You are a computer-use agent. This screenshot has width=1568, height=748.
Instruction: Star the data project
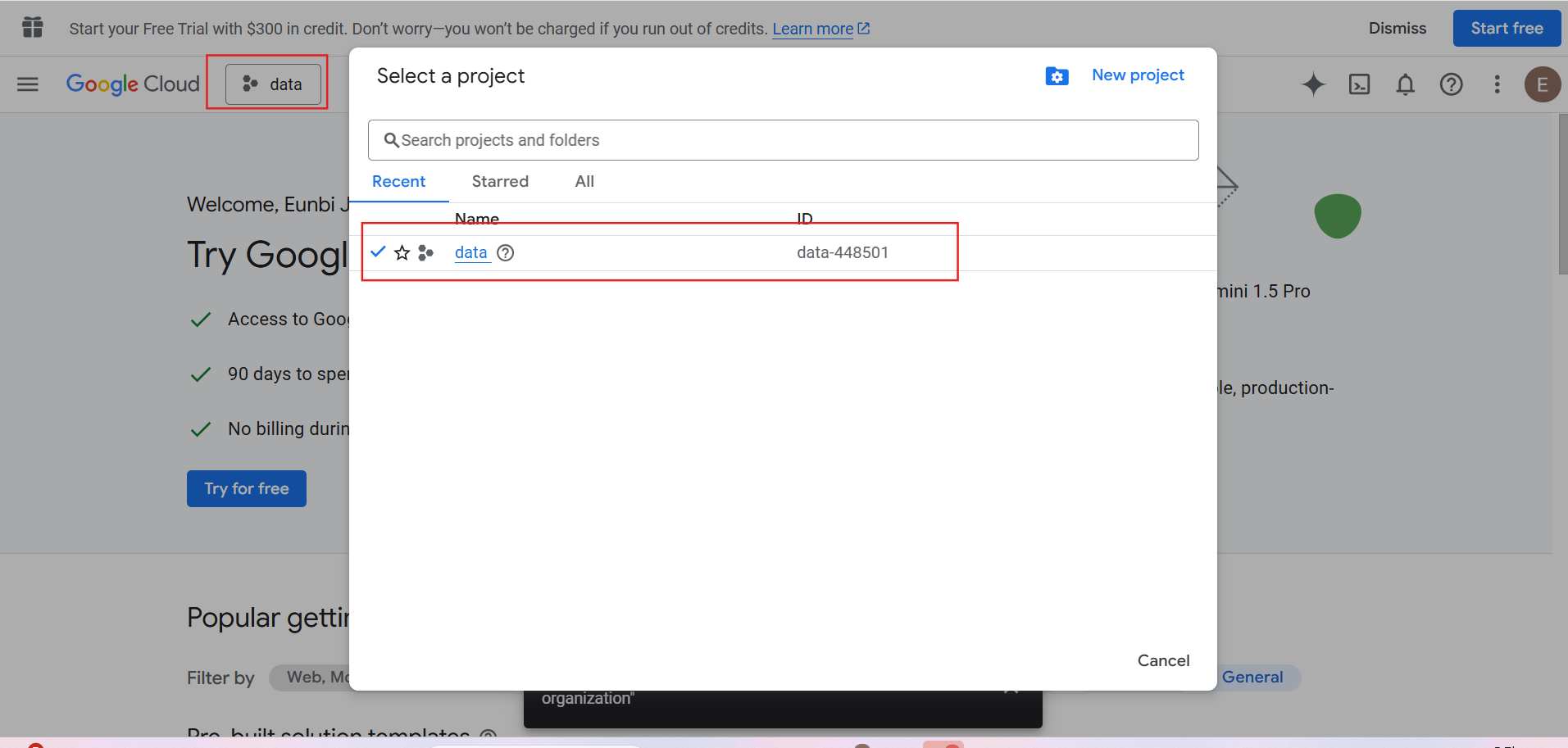(402, 252)
